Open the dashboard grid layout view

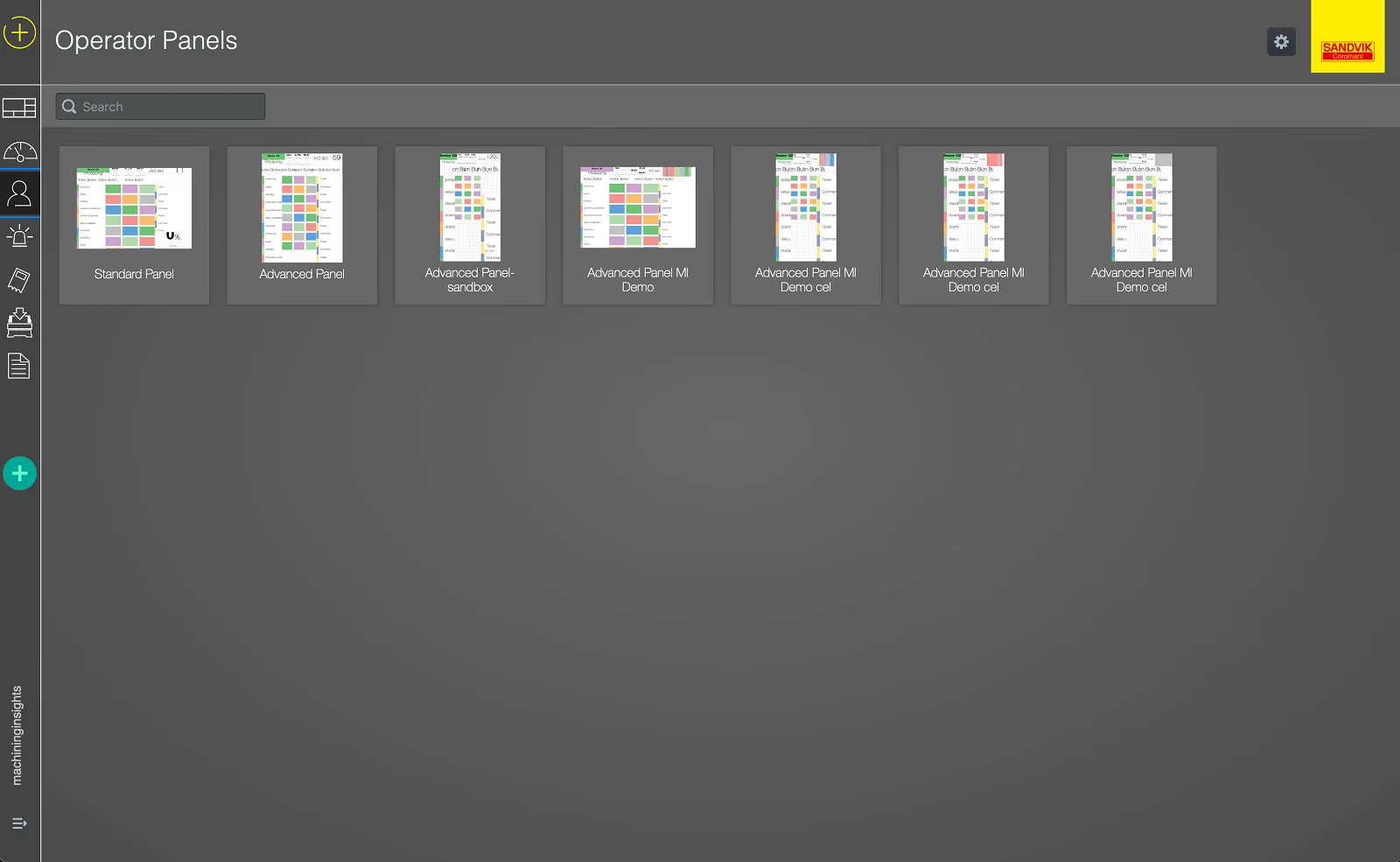pyautogui.click(x=19, y=108)
